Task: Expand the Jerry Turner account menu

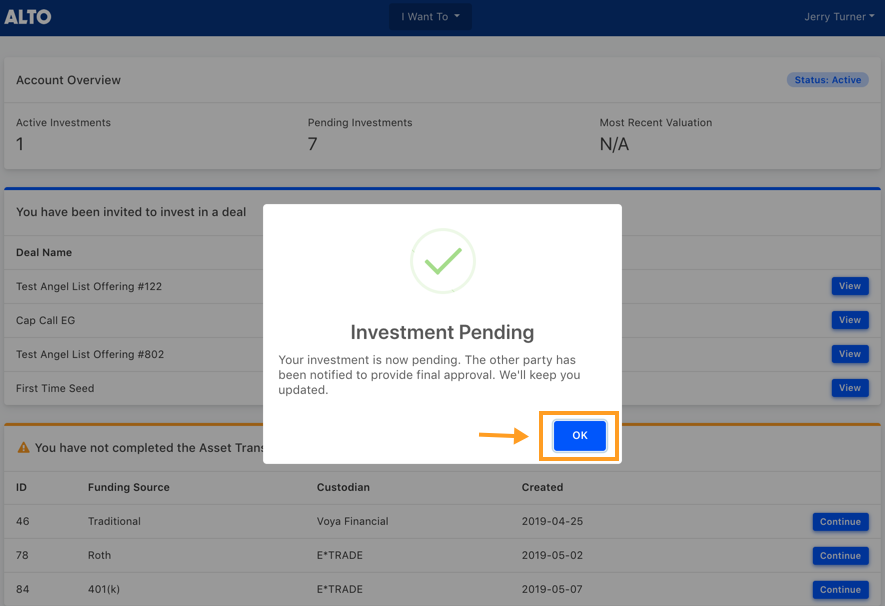Action: click(x=839, y=17)
